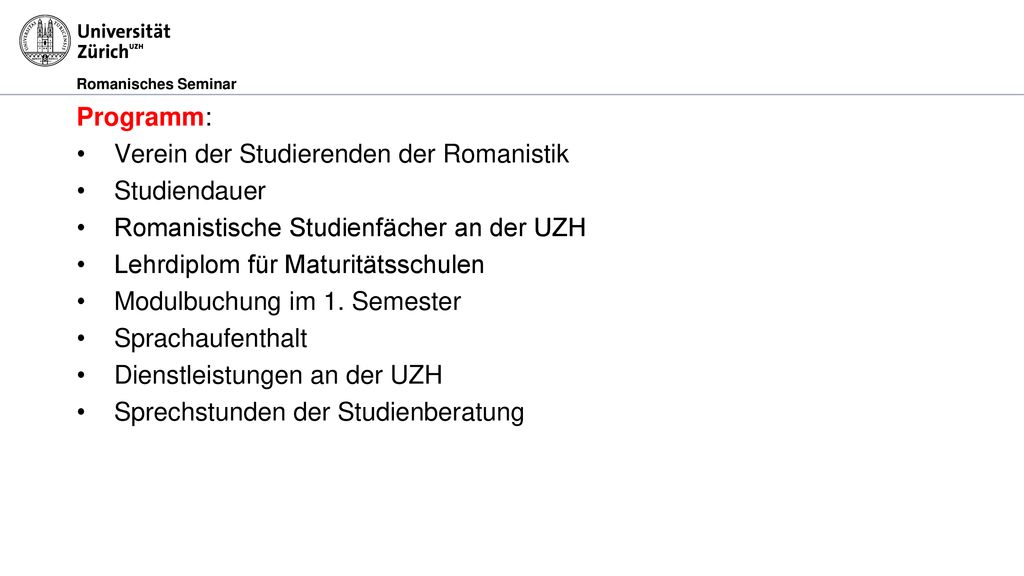Select the Universität Zürich wordmark
1024x576 pixels.
point(123,40)
